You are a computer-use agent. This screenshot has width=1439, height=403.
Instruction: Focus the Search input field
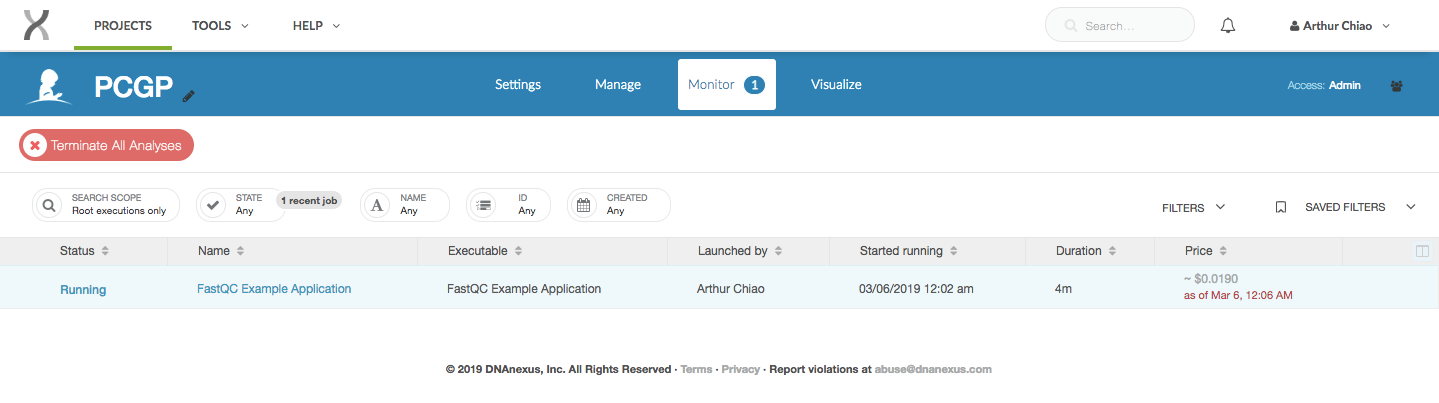coord(1120,25)
